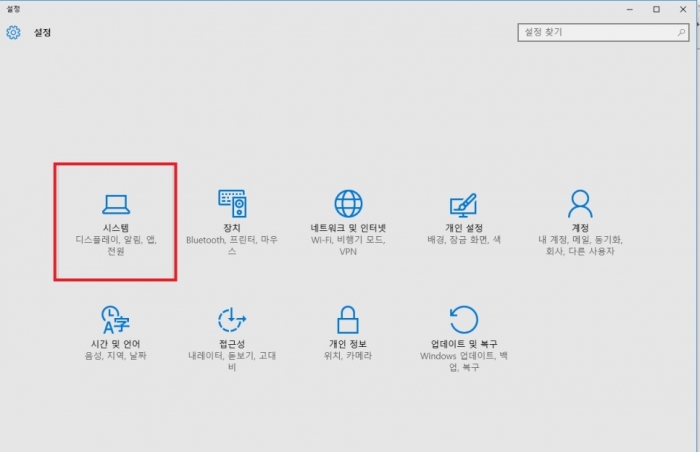Open the 개인 정보 padlock icon
This screenshot has height=452, width=700.
click(x=348, y=320)
